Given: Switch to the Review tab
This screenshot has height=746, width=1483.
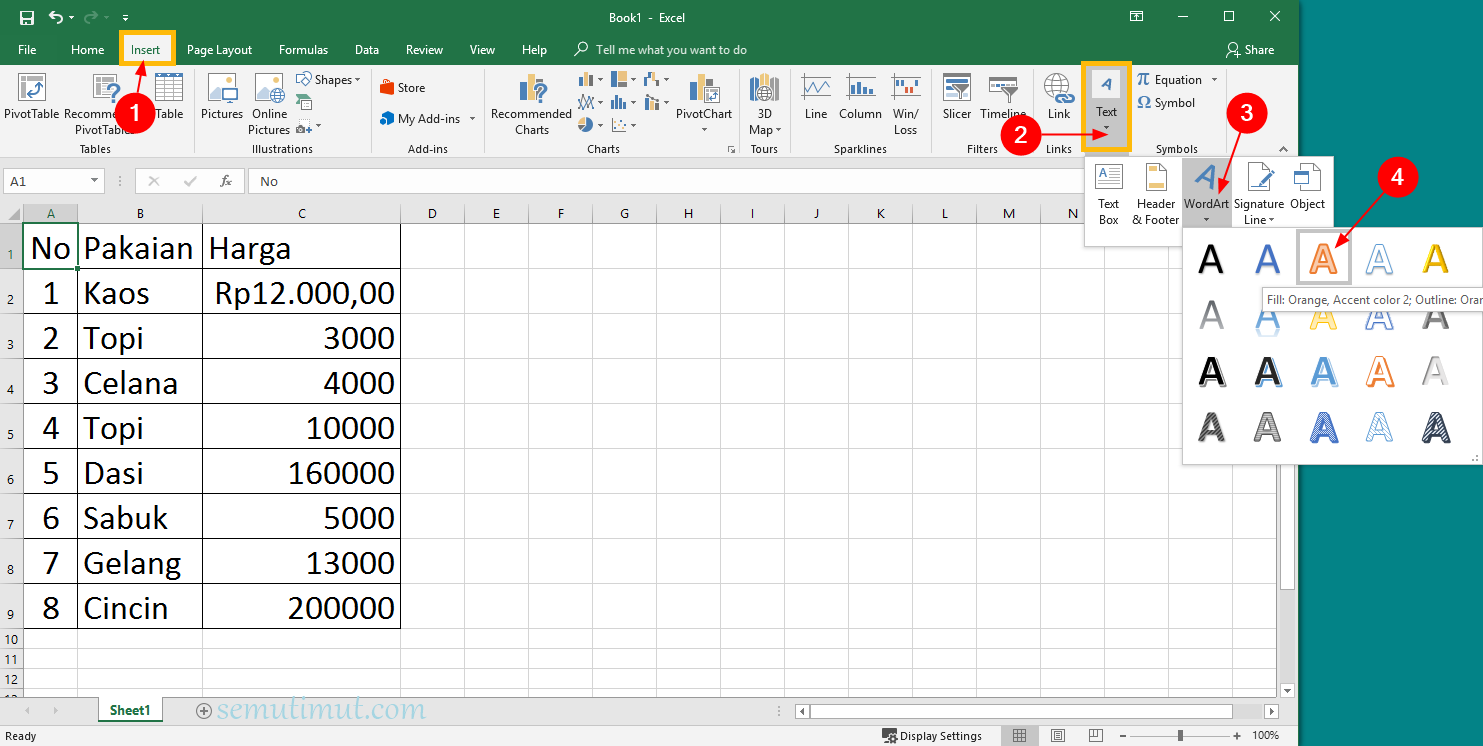Looking at the screenshot, I should click(x=425, y=50).
